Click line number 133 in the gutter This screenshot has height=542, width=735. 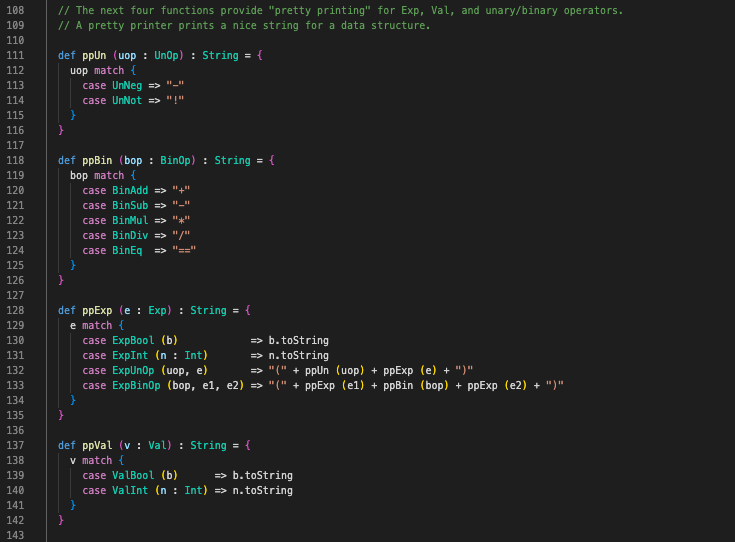click(15, 385)
